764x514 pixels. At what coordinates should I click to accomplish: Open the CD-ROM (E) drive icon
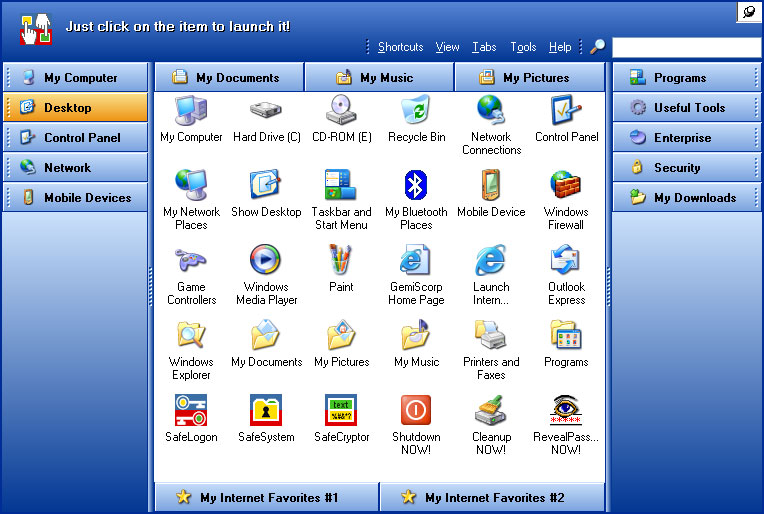click(341, 110)
